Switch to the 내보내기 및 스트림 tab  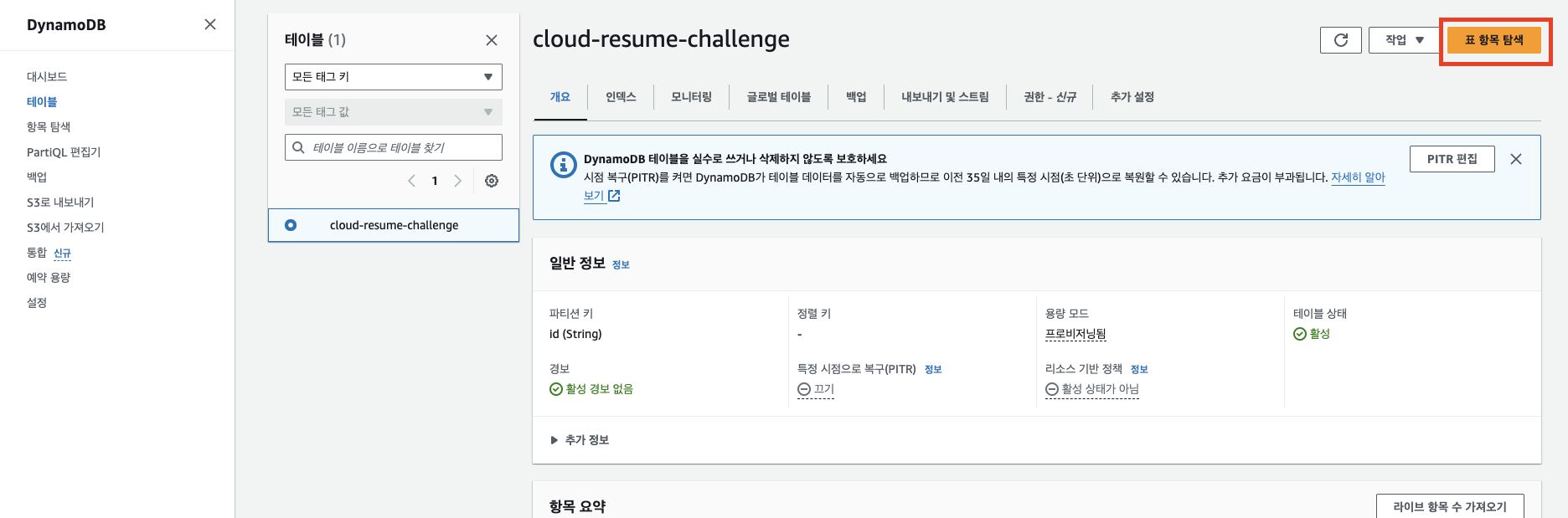(x=946, y=97)
